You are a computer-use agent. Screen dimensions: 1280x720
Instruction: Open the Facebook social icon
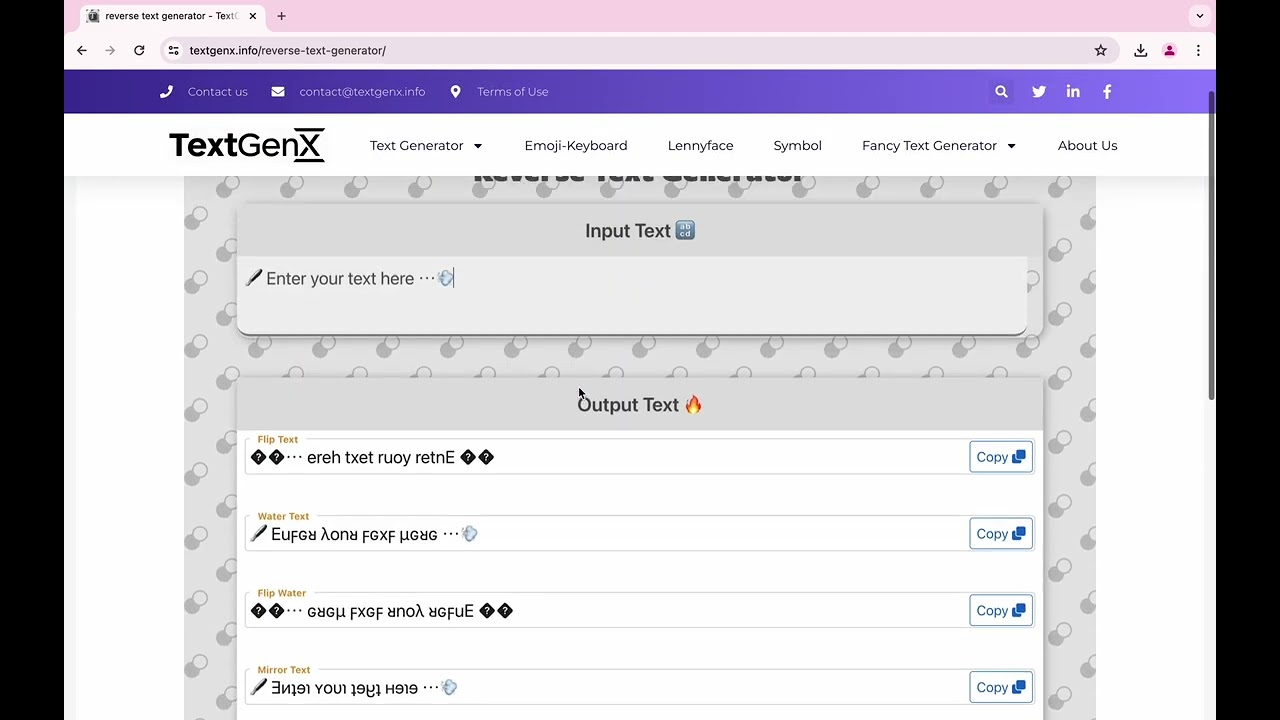1107,91
